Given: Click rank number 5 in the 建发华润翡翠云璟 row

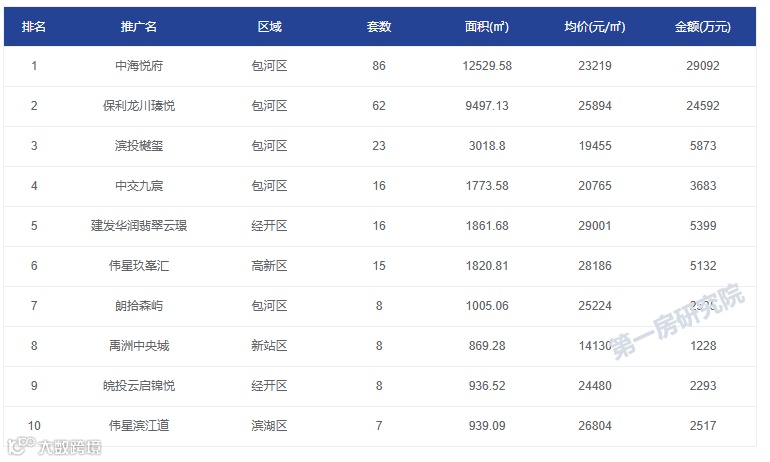Looking at the screenshot, I should click(34, 226).
